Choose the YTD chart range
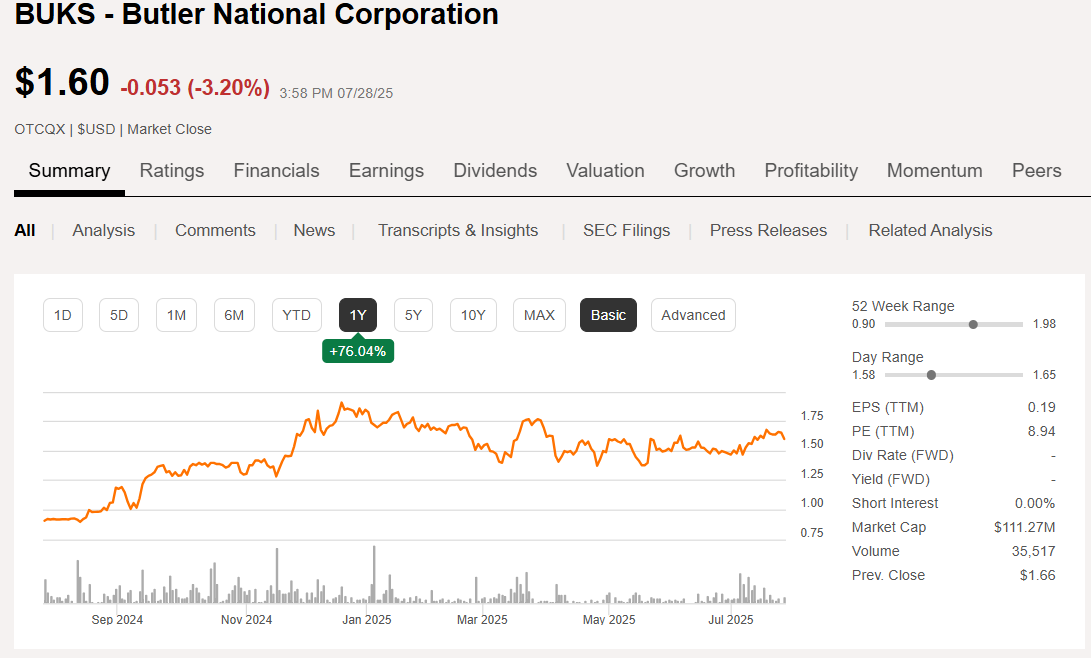Image resolution: width=1091 pixels, height=658 pixels. point(296,315)
